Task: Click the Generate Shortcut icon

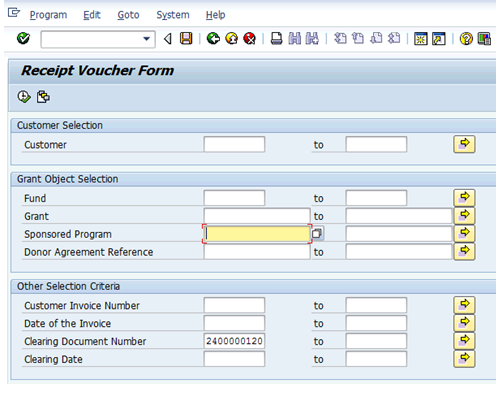Action: [x=439, y=39]
